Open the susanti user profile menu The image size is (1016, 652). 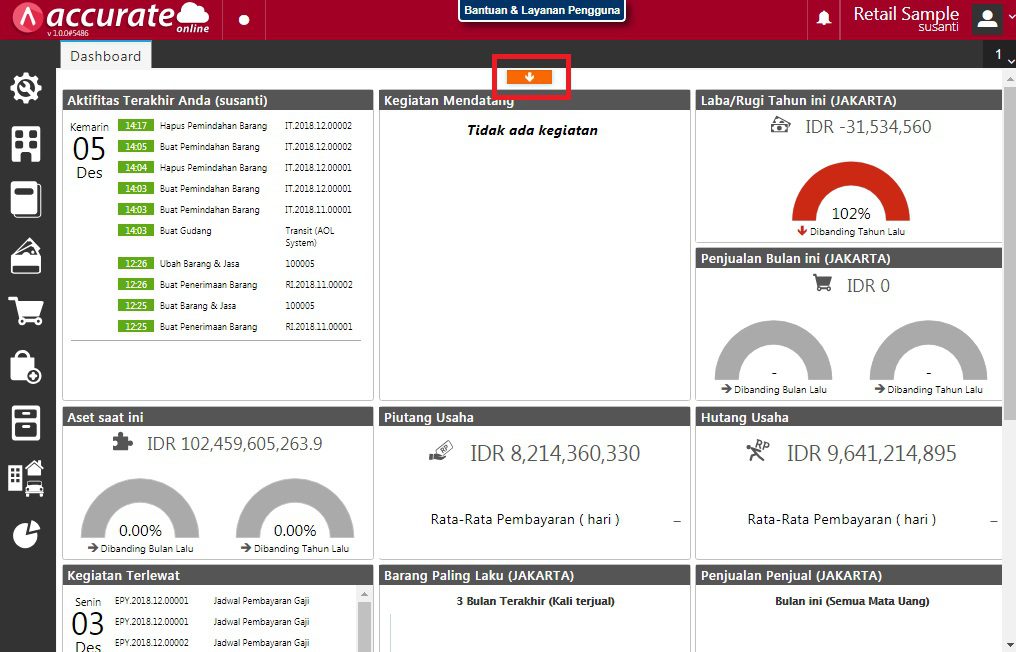pos(986,19)
